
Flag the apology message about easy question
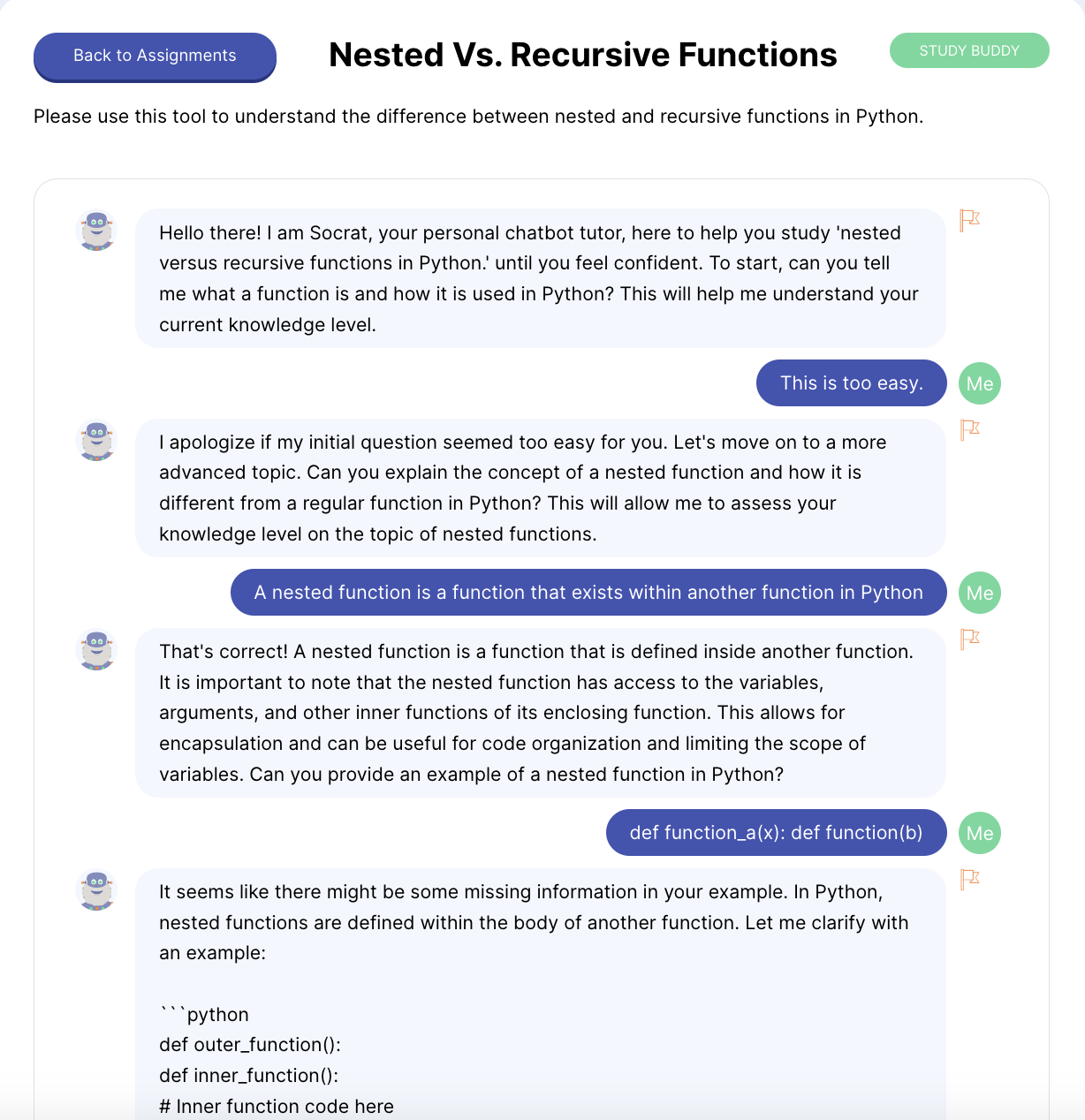click(969, 429)
